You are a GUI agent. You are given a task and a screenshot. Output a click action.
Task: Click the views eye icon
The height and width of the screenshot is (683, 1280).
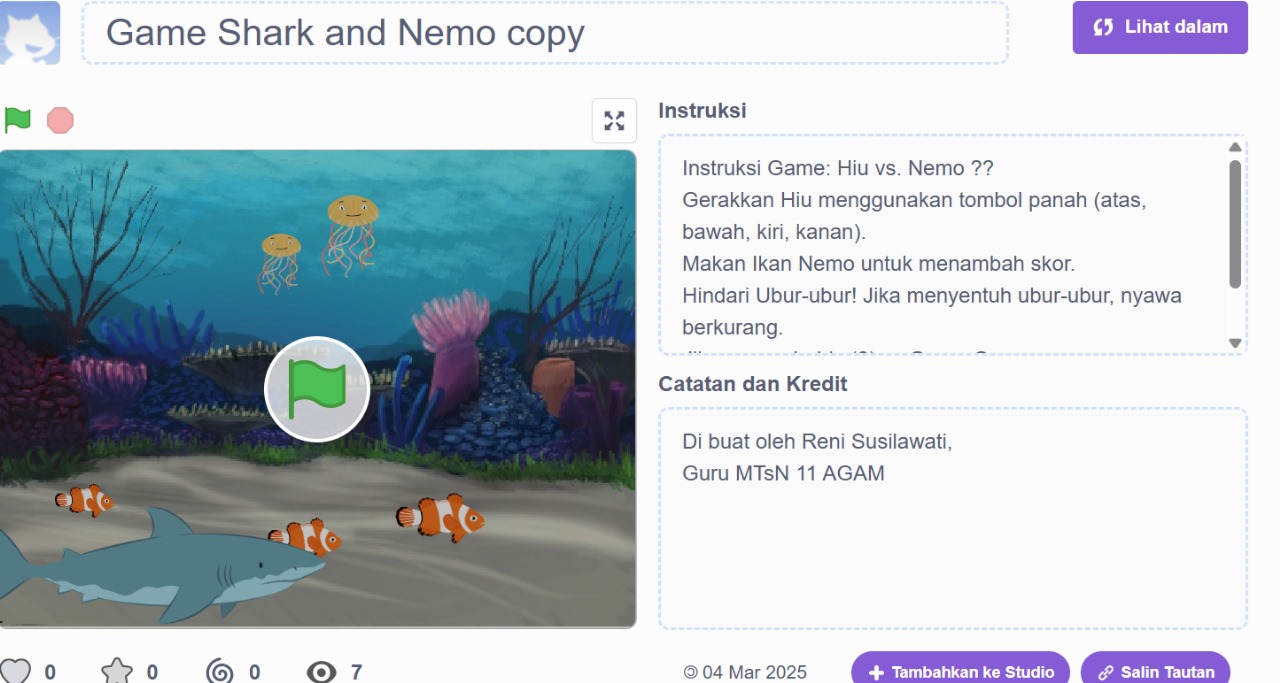coord(321,672)
